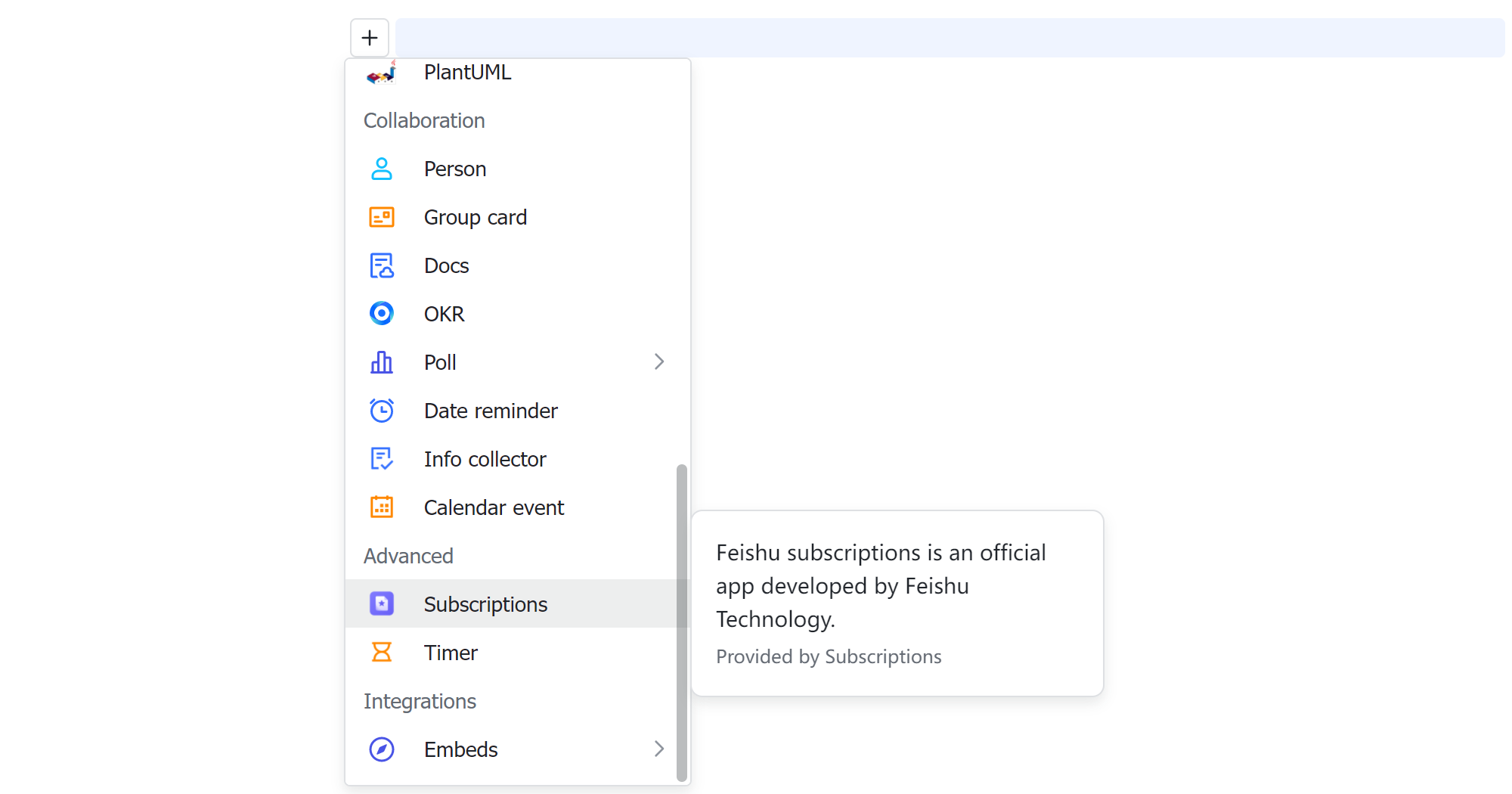Screen dimensions: 1512x794
Task: Insert a Calendar event
Action: pyautogui.click(x=518, y=507)
